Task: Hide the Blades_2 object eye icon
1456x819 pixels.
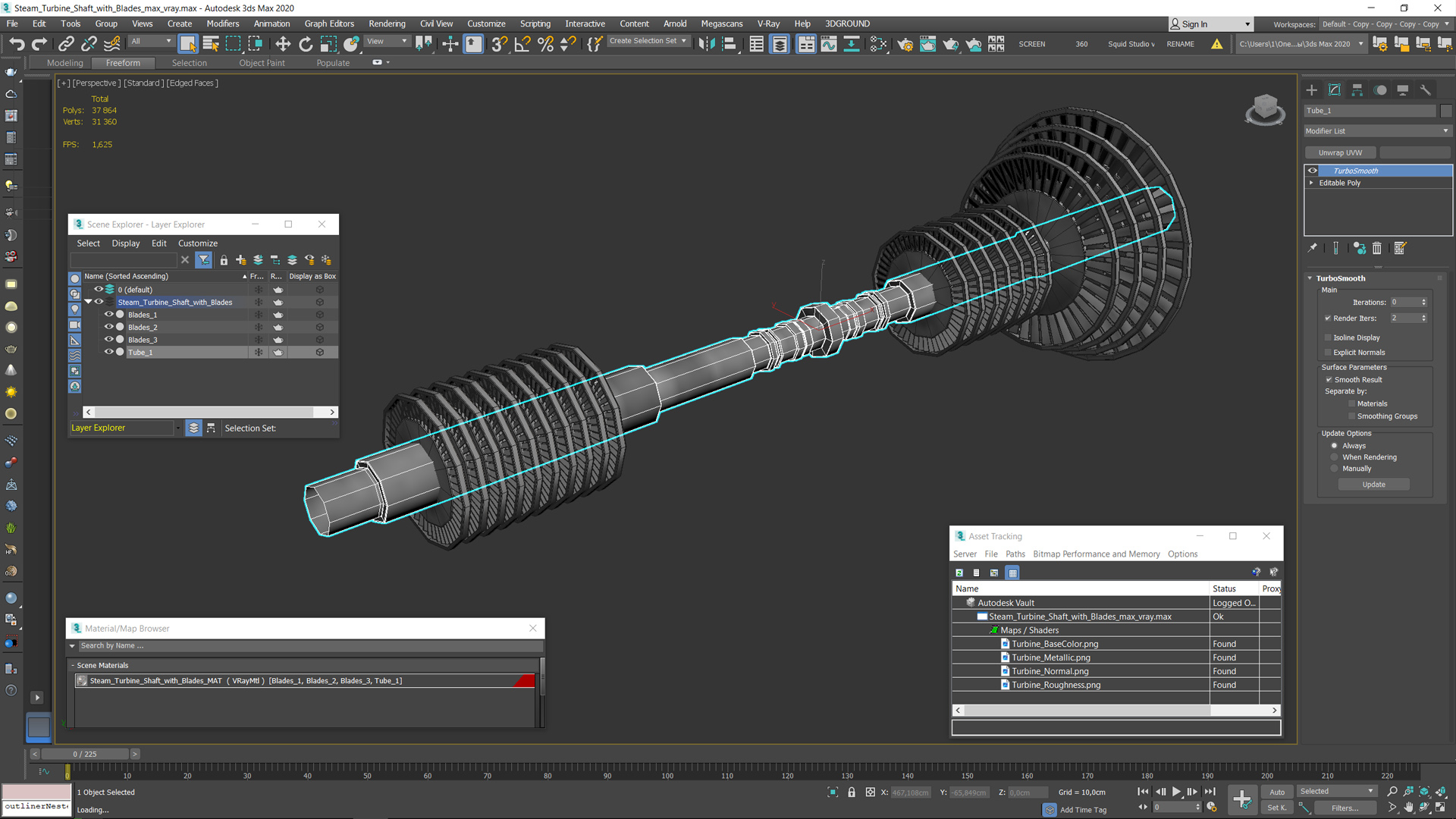Action: 108,327
